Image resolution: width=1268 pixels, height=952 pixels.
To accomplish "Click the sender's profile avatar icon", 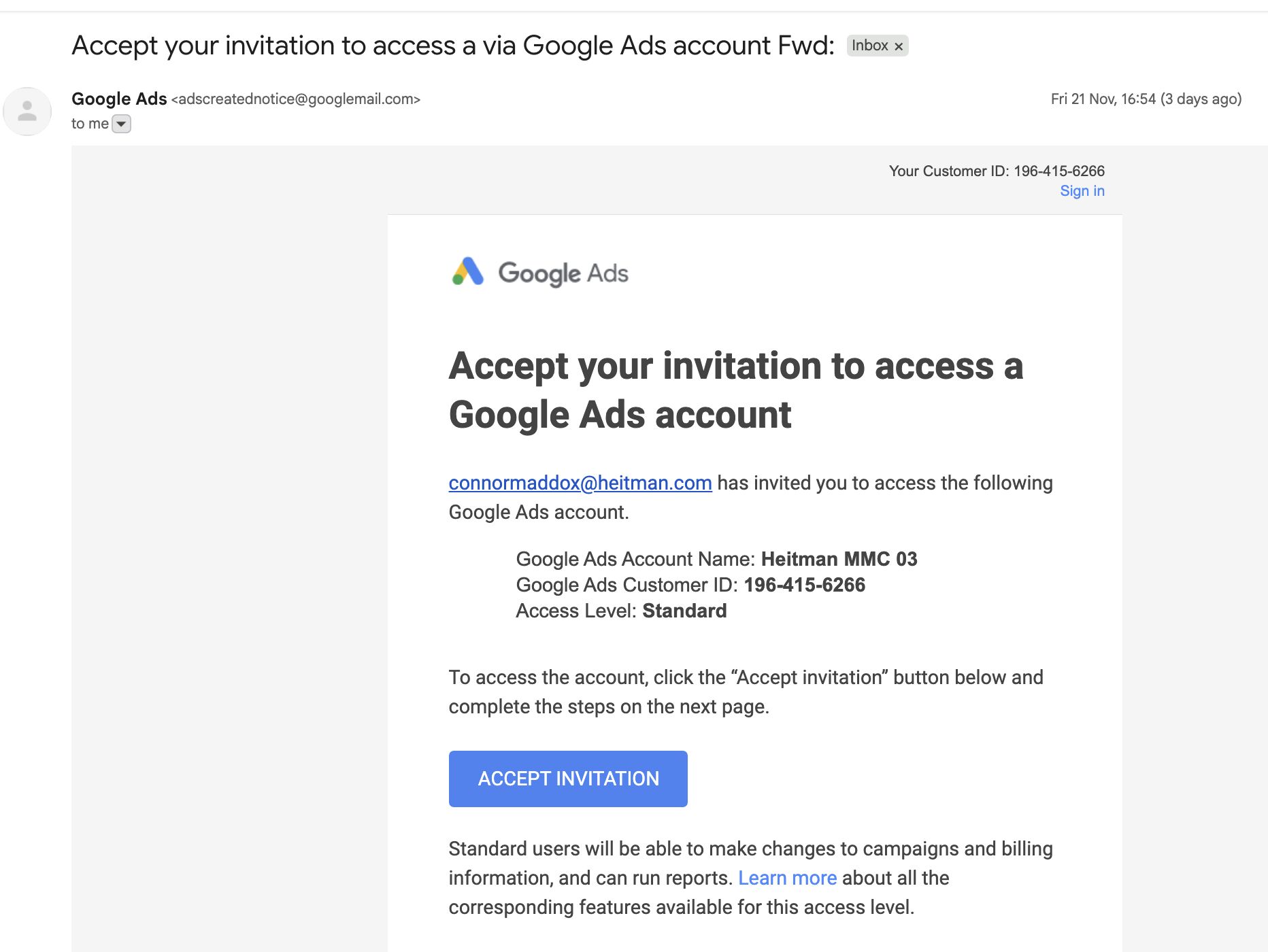I will 27,112.
